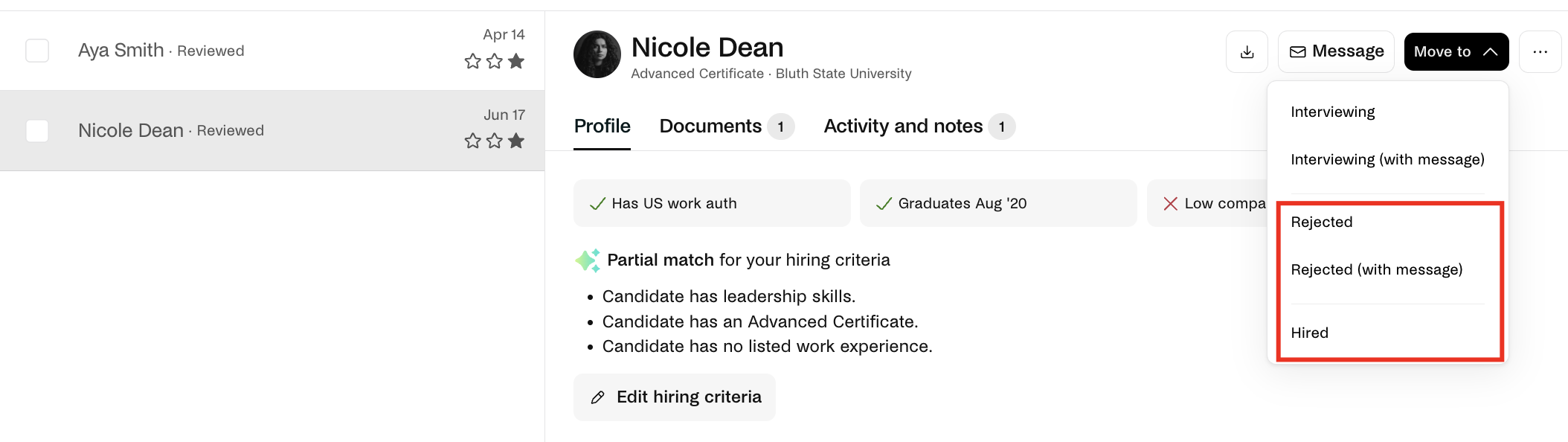The width and height of the screenshot is (1568, 442).
Task: Collapse the Move to dropdown
Action: coord(1456,51)
